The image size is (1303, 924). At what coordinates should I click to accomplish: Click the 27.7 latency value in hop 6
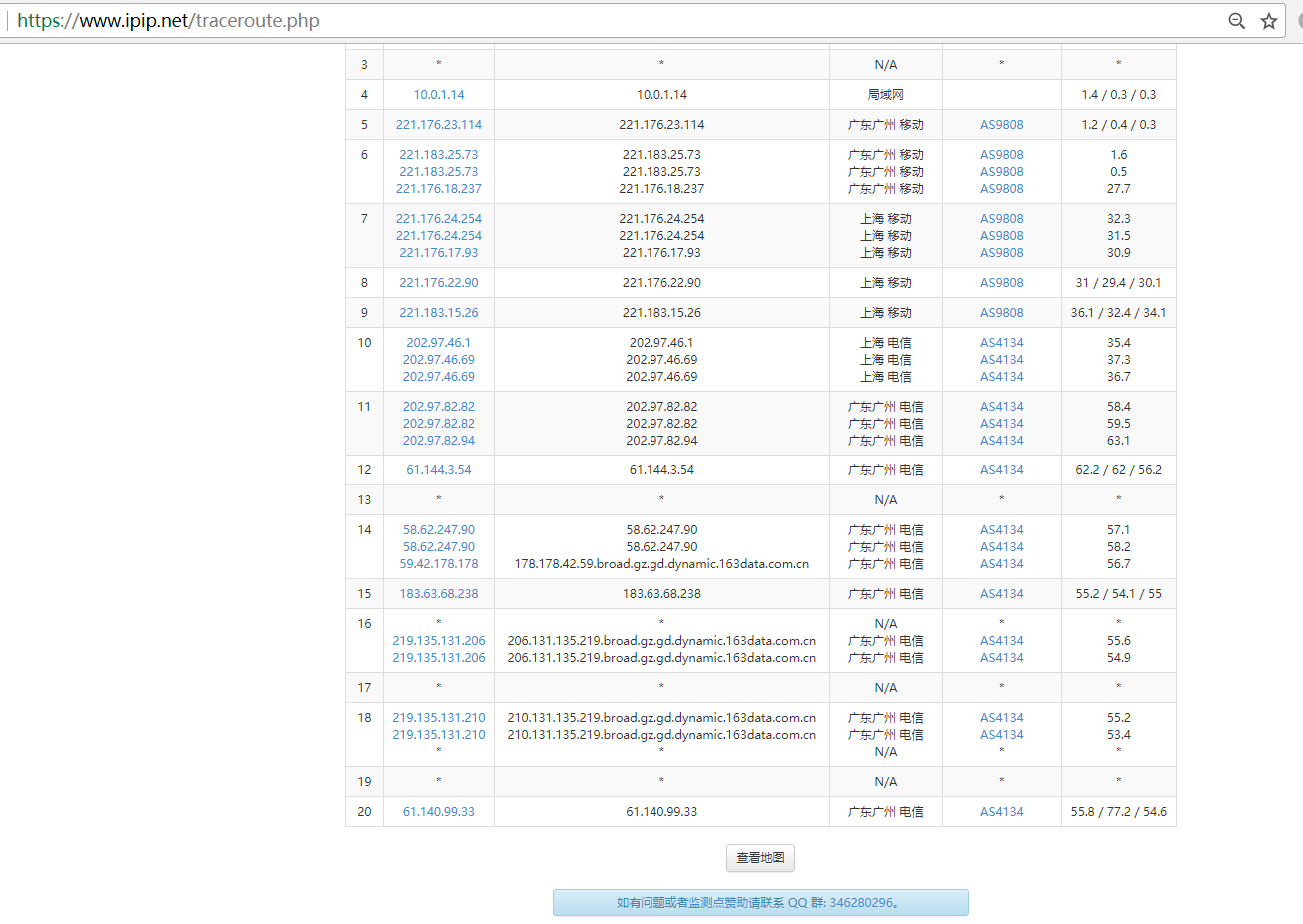click(x=1119, y=189)
